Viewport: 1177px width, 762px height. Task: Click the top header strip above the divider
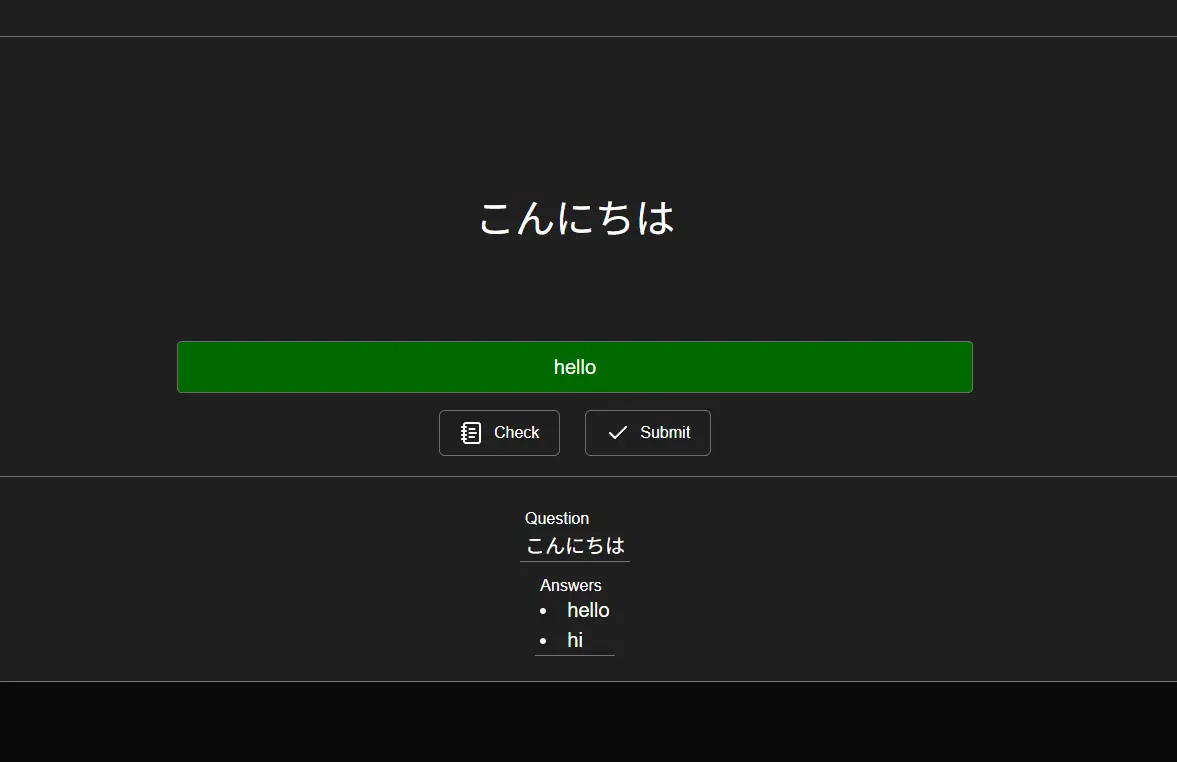tap(588, 17)
